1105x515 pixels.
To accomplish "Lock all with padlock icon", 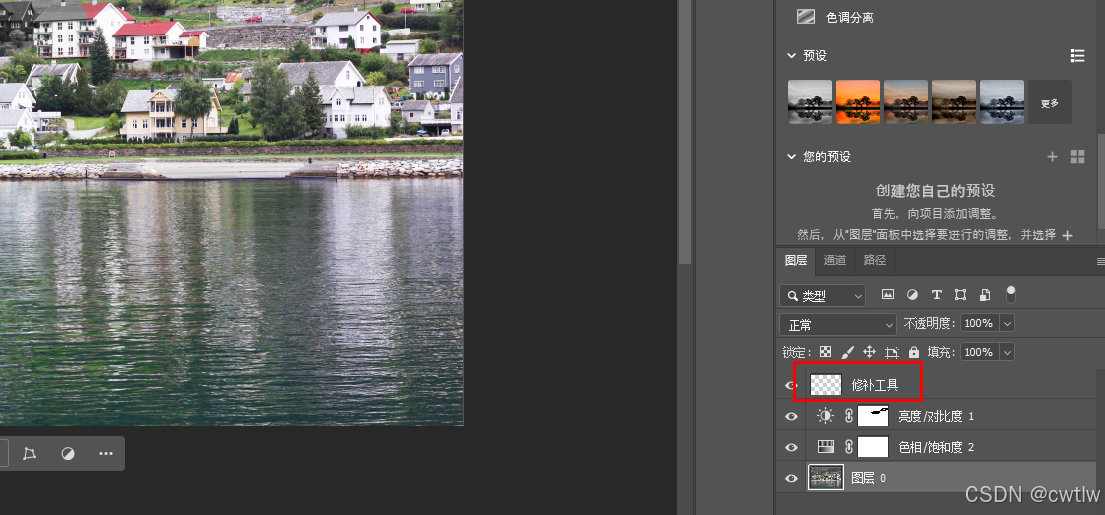I will click(x=914, y=352).
